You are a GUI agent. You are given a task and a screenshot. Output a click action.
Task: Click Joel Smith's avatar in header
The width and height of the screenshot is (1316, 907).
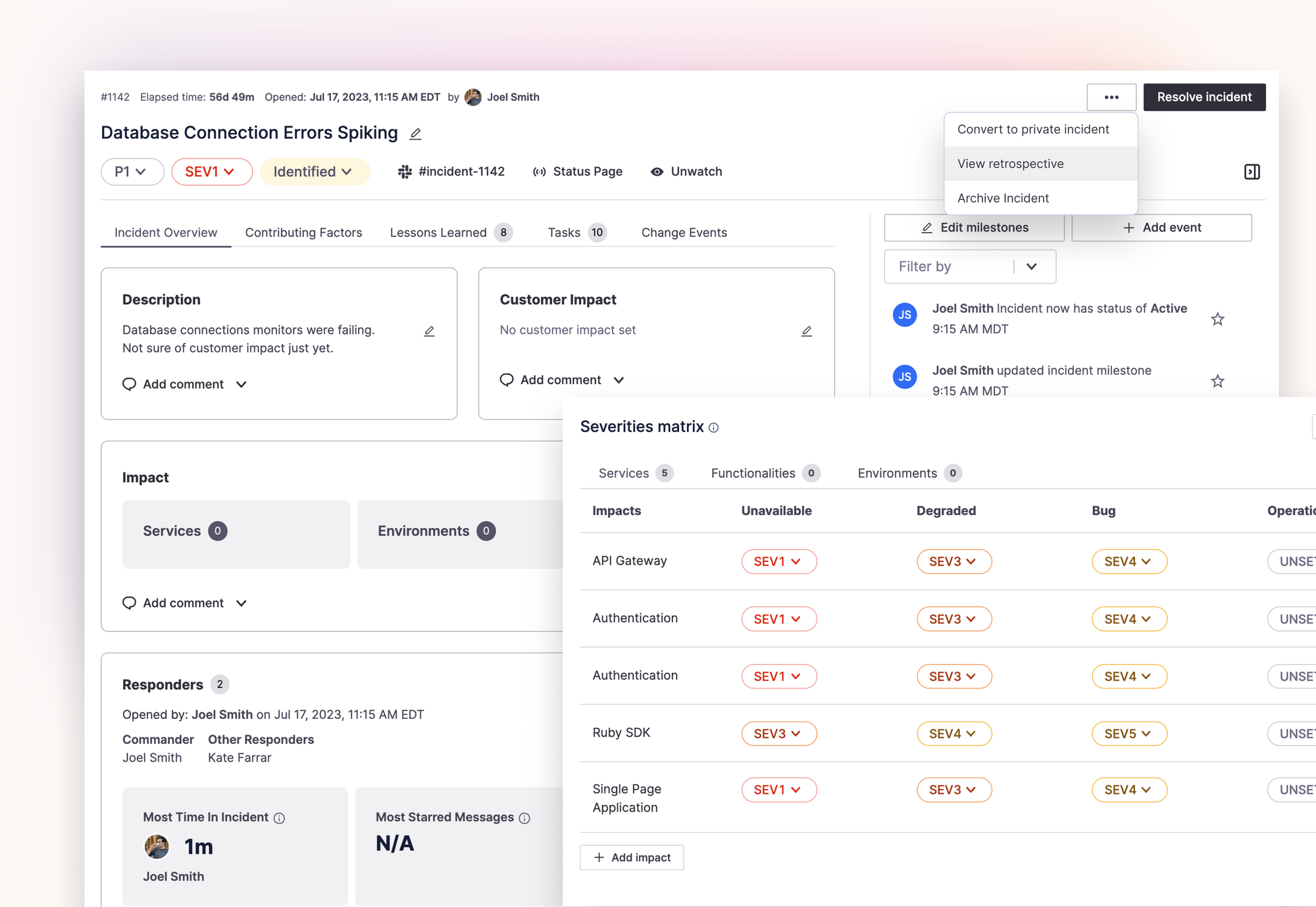pyautogui.click(x=473, y=97)
